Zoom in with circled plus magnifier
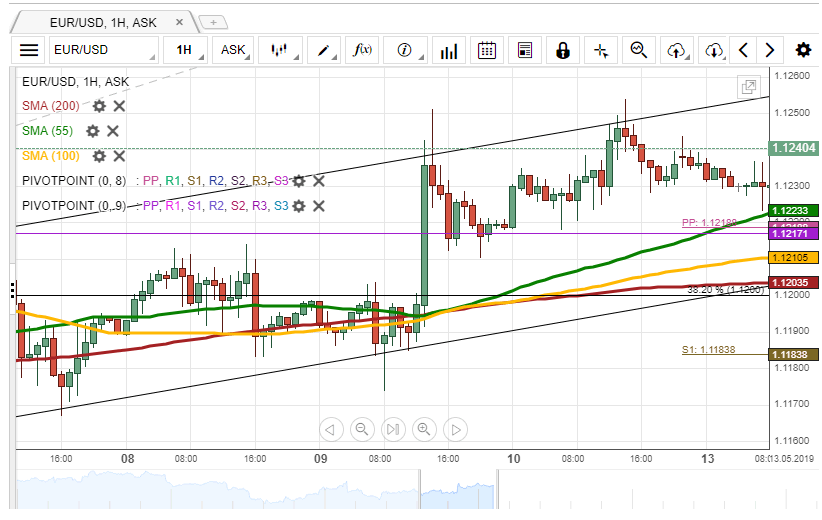Screen dimensions: 822x520 coord(424,430)
